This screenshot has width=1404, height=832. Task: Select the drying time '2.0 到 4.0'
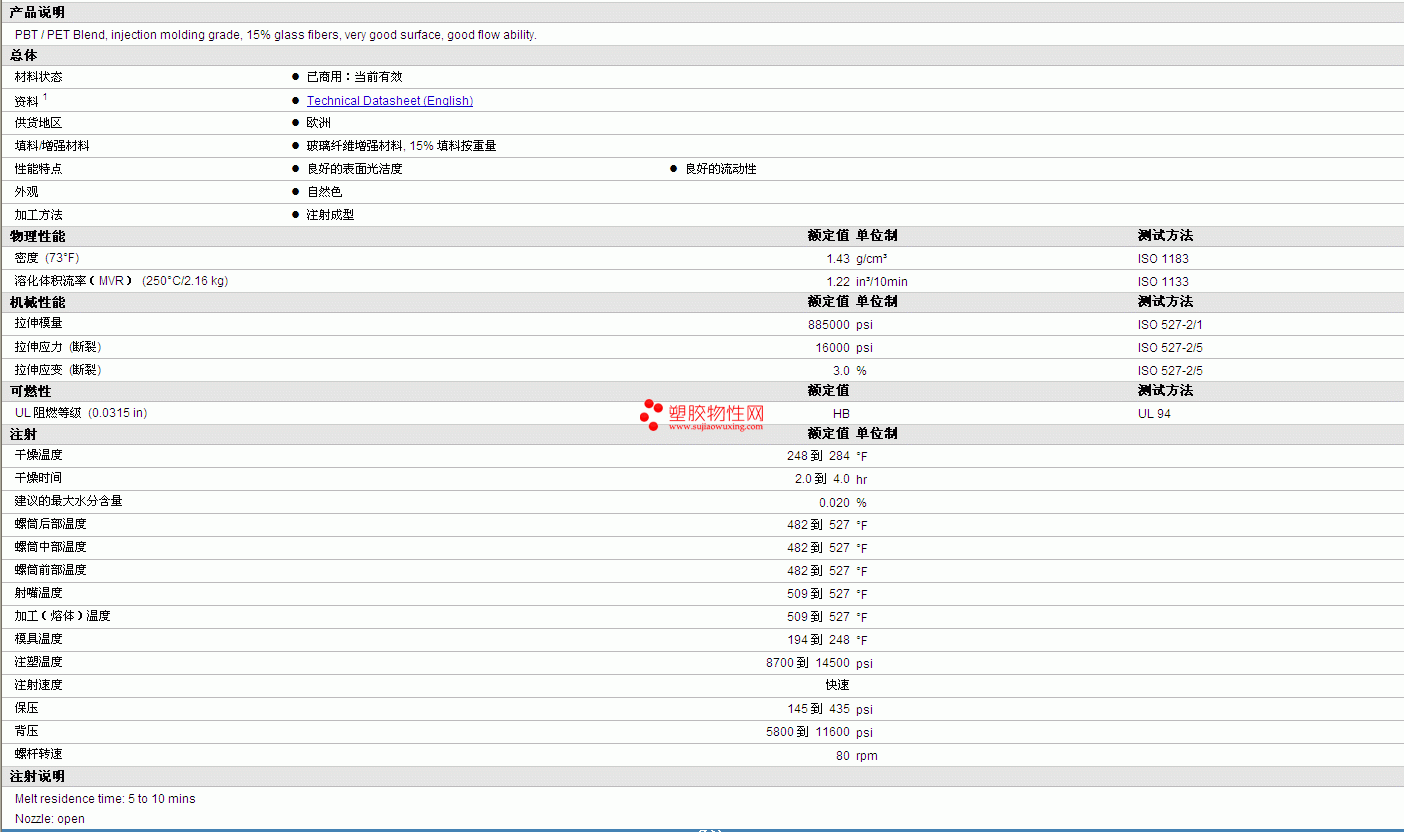822,479
